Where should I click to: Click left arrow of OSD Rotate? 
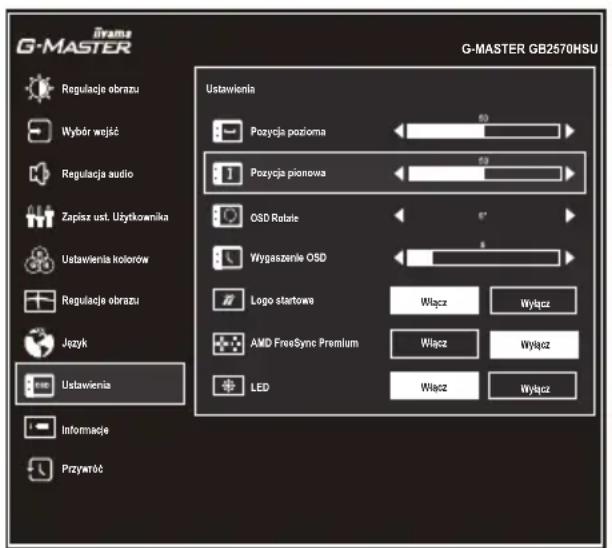pyautogui.click(x=399, y=215)
